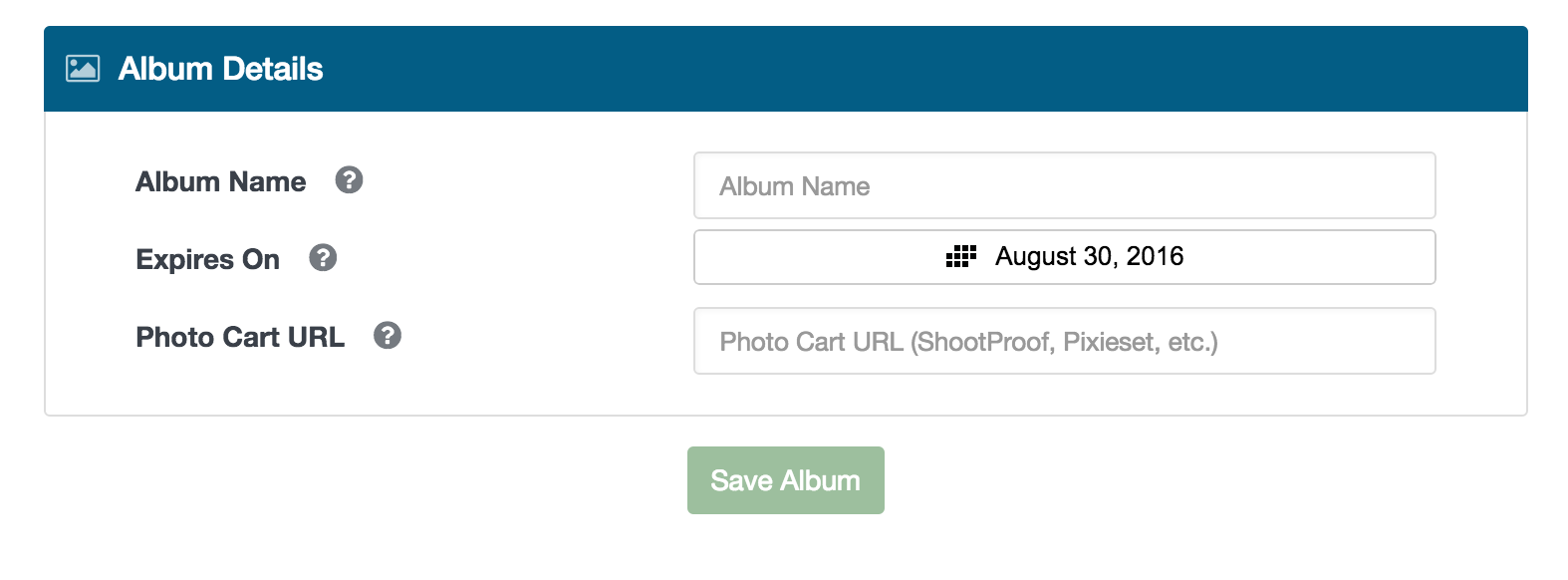Submit the form with the green Save Album button

[786, 480]
